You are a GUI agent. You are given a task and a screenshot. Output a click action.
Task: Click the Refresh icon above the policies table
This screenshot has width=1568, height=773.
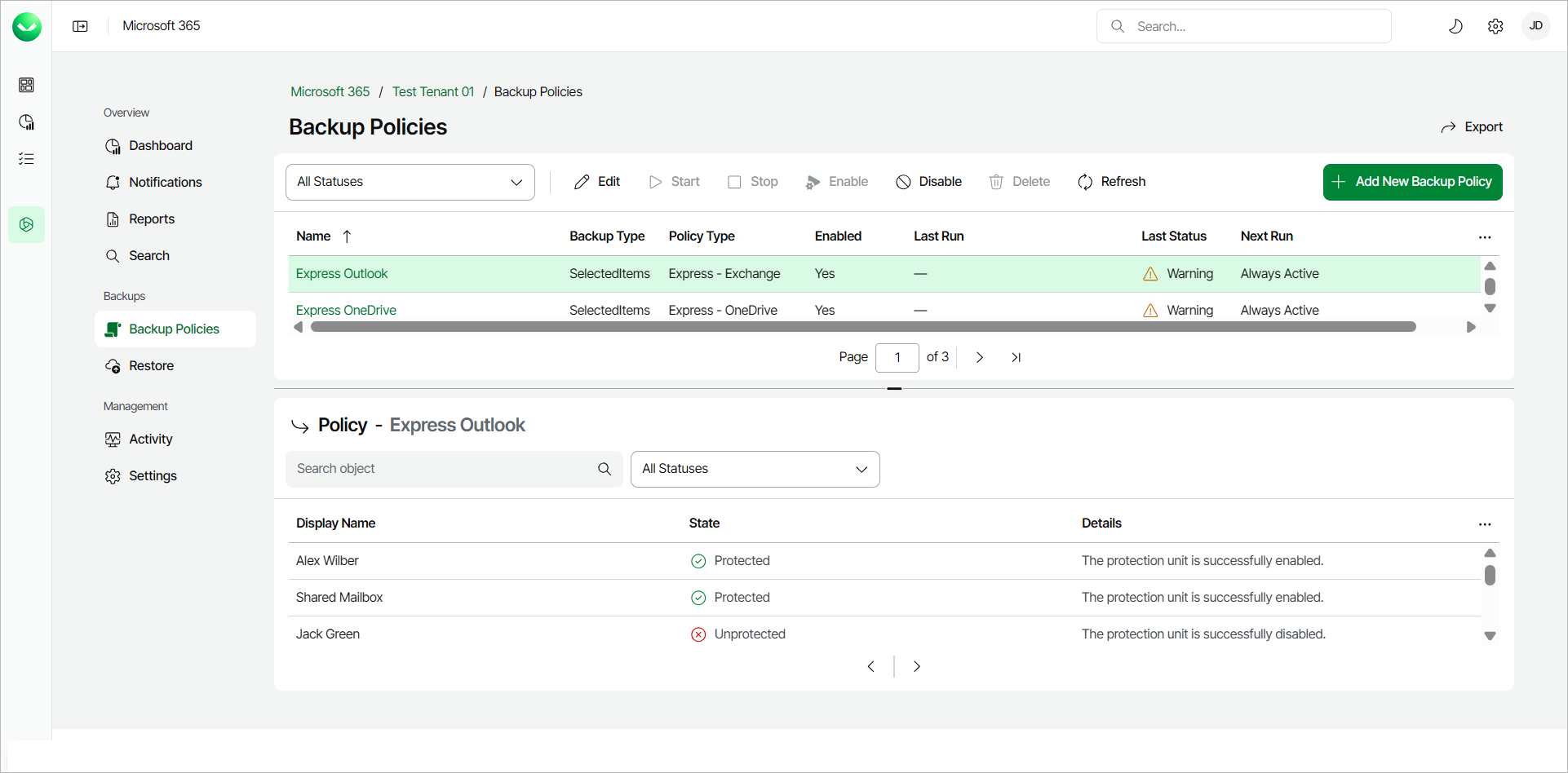point(1085,182)
